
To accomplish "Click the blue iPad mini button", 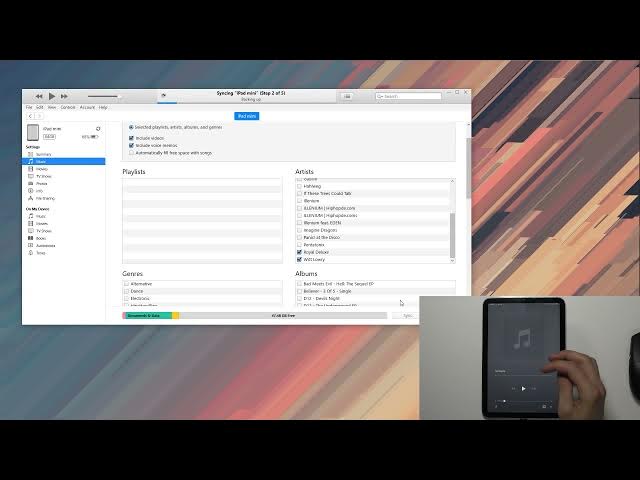I will coord(247,116).
